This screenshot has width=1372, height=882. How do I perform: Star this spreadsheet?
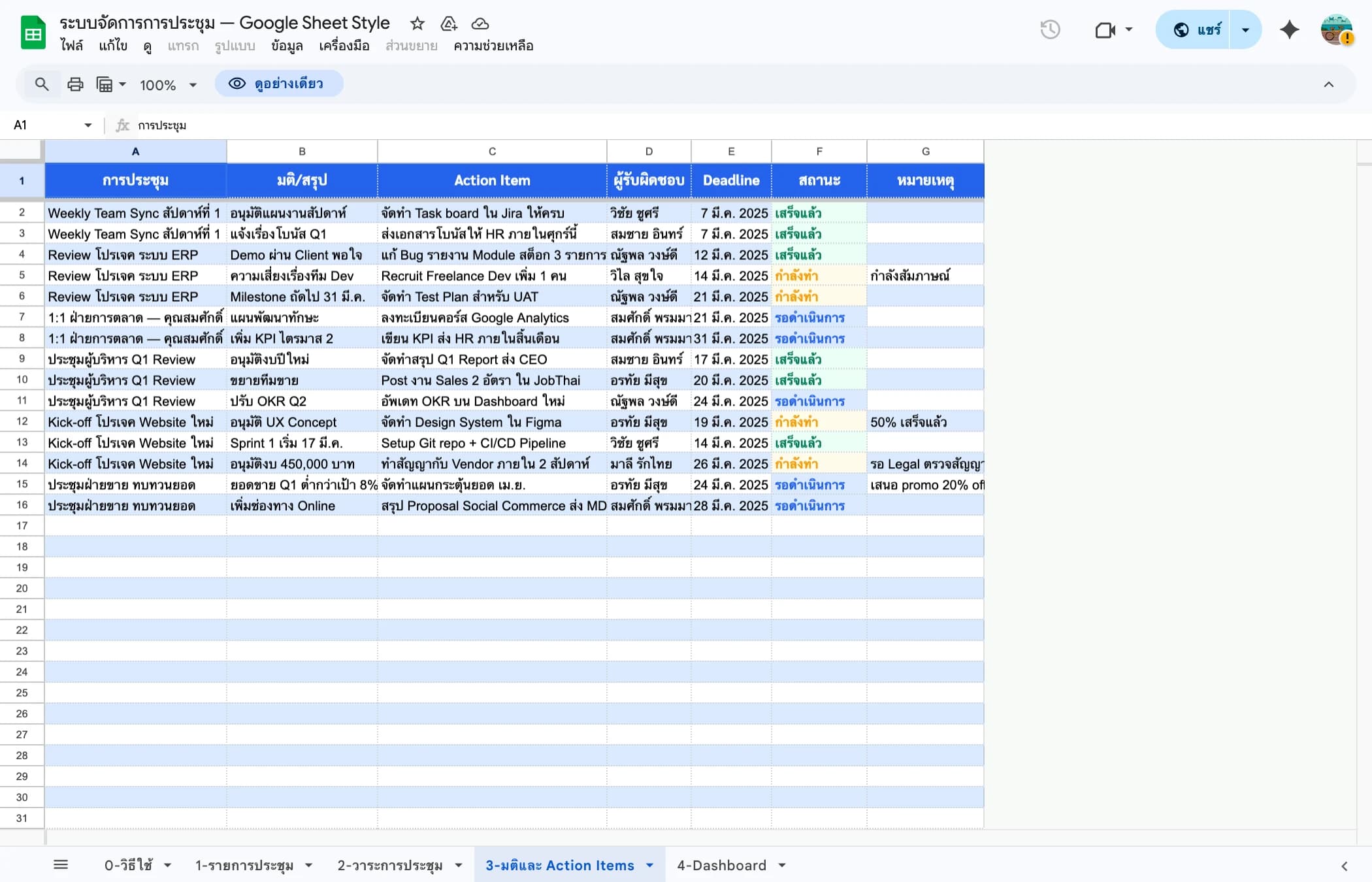click(417, 24)
